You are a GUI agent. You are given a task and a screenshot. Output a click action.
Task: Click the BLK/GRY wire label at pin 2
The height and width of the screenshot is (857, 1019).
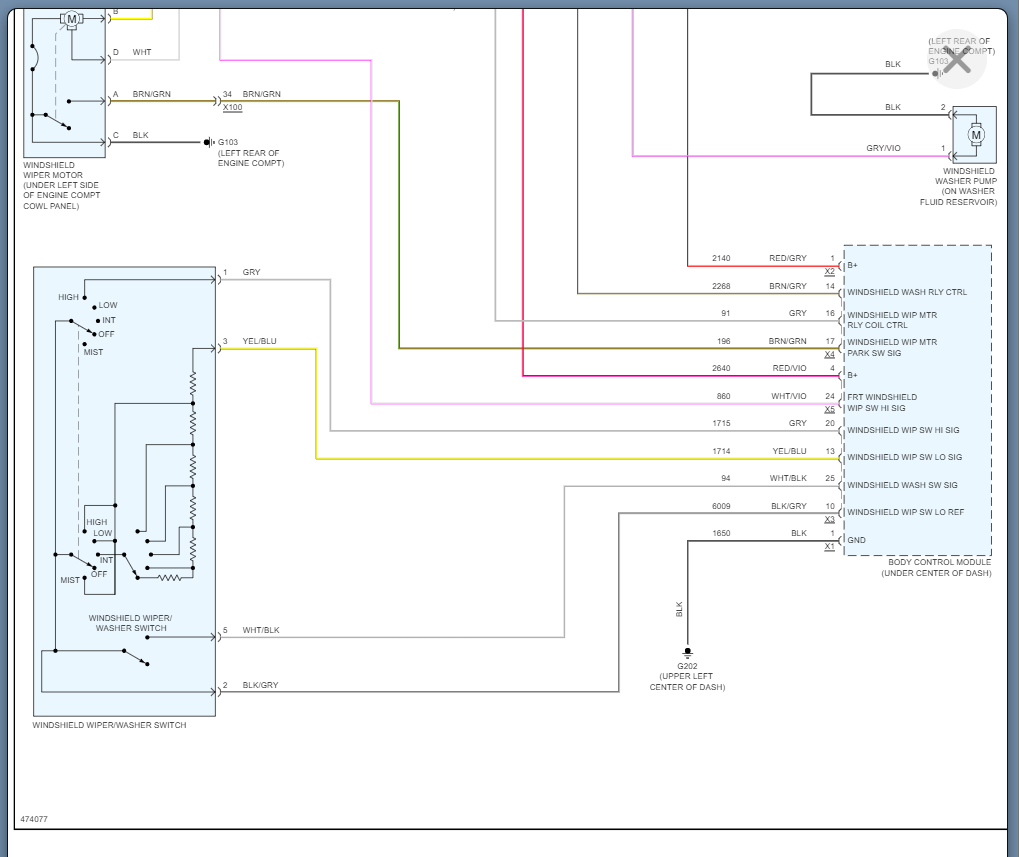260,685
